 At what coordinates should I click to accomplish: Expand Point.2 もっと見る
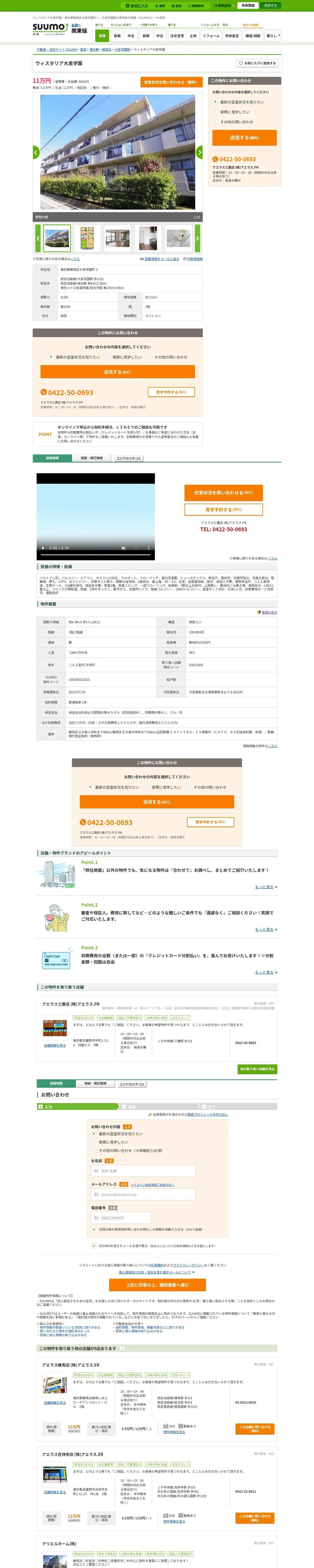(x=266, y=930)
